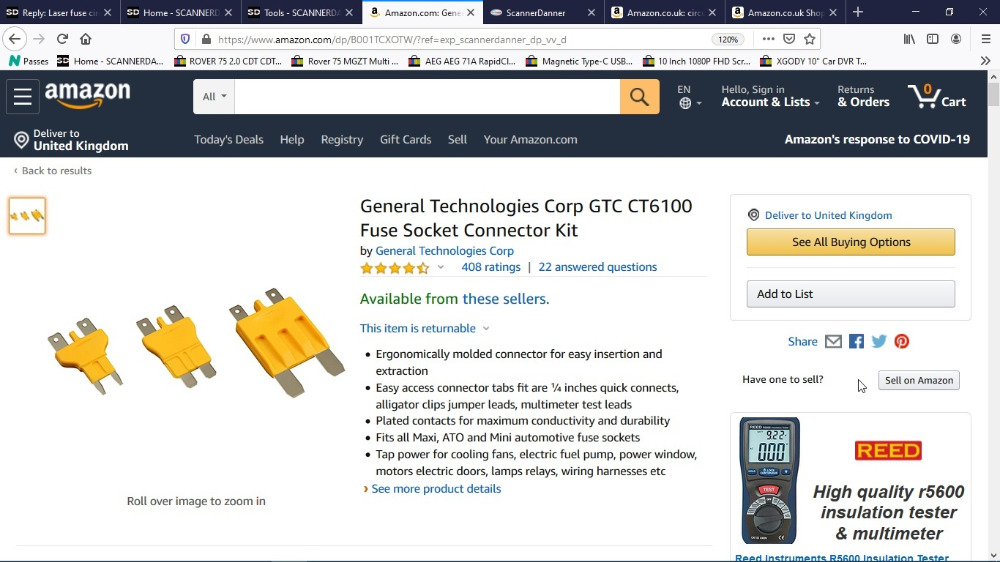Image resolution: width=1000 pixels, height=562 pixels.
Task: Share product via email envelope icon
Action: click(833, 342)
